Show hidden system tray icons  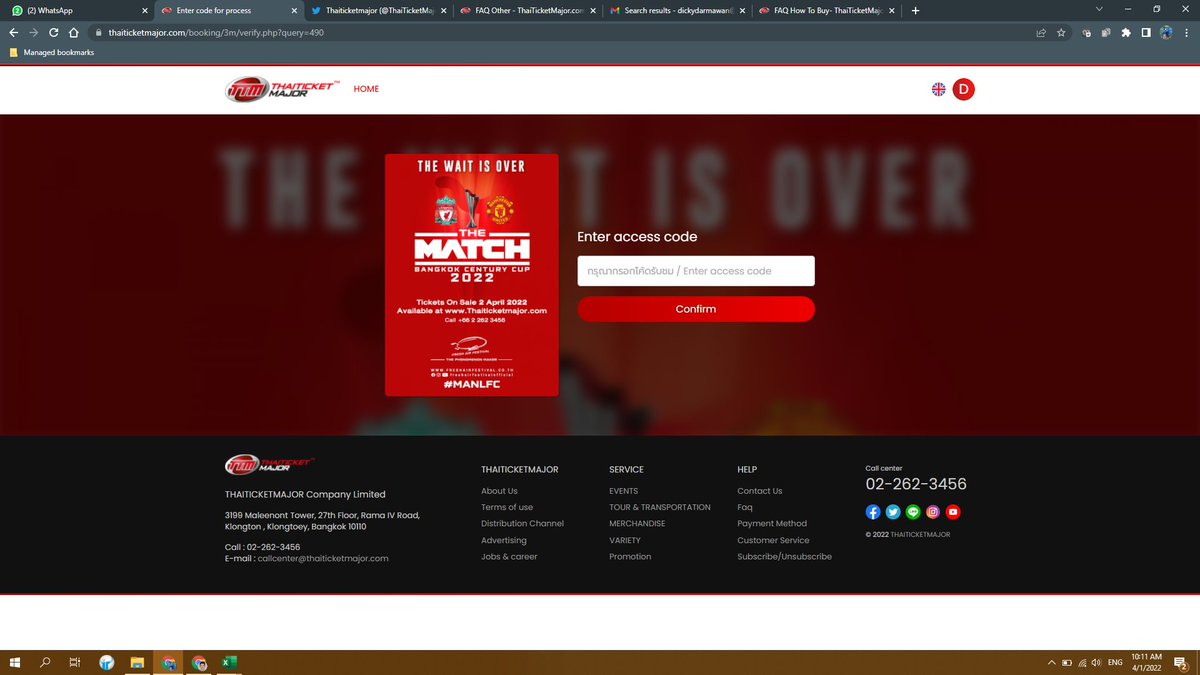pyautogui.click(x=1052, y=662)
